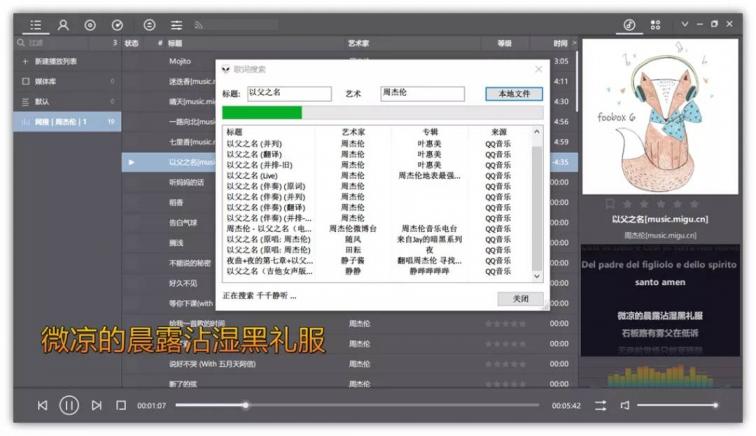Viewport: 756px width, 436px height.
Task: Close the lyrics search dialog with X
Action: click(x=539, y=69)
